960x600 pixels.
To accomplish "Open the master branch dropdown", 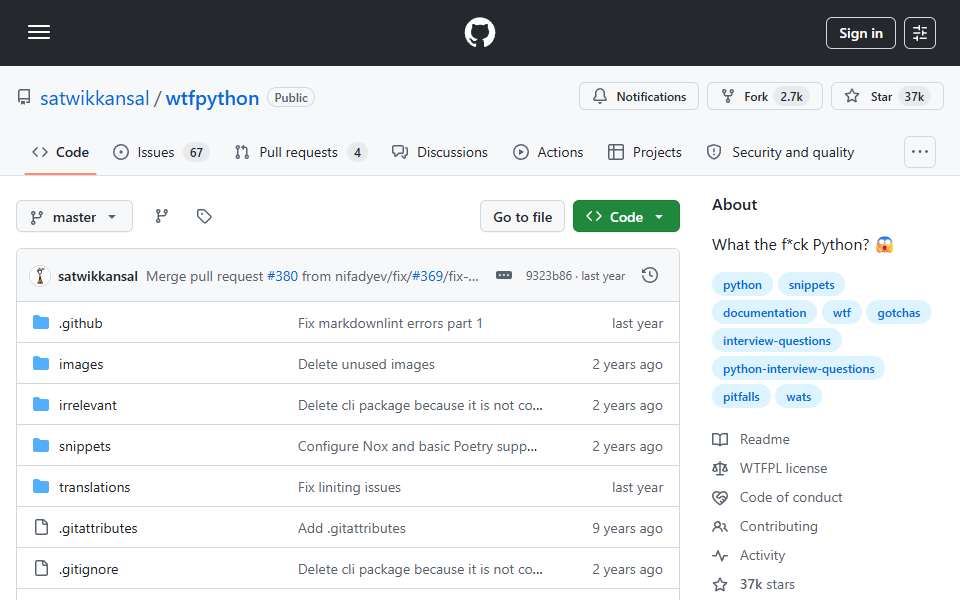I will tap(74, 217).
